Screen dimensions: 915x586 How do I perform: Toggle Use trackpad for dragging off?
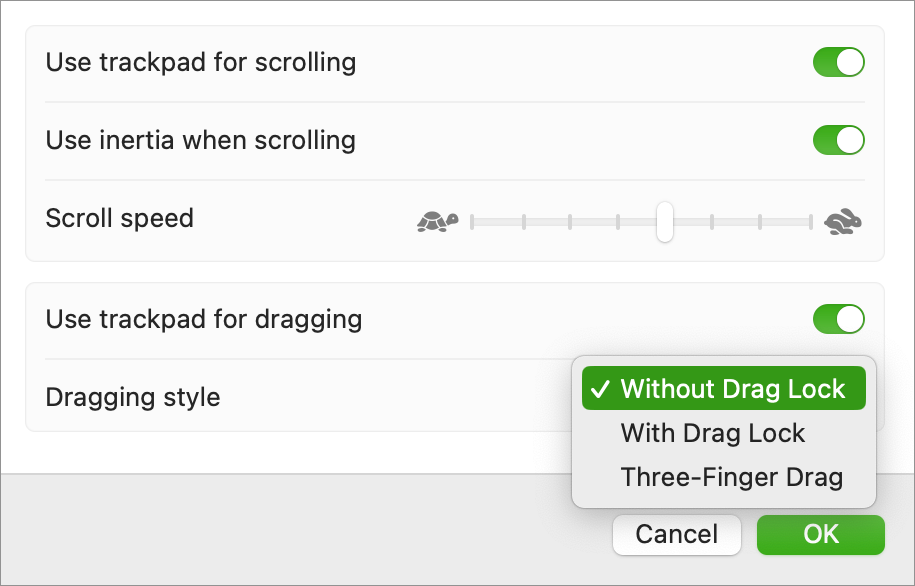(x=839, y=319)
